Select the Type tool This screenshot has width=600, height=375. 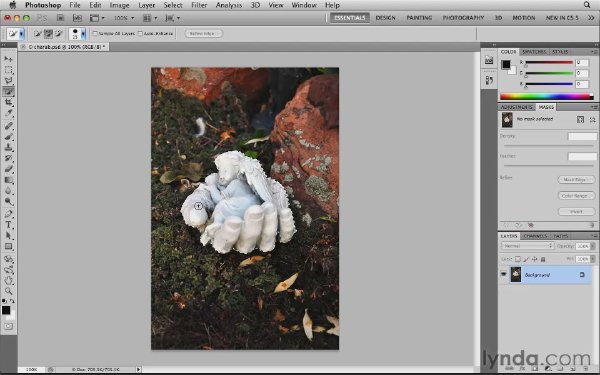click(8, 225)
